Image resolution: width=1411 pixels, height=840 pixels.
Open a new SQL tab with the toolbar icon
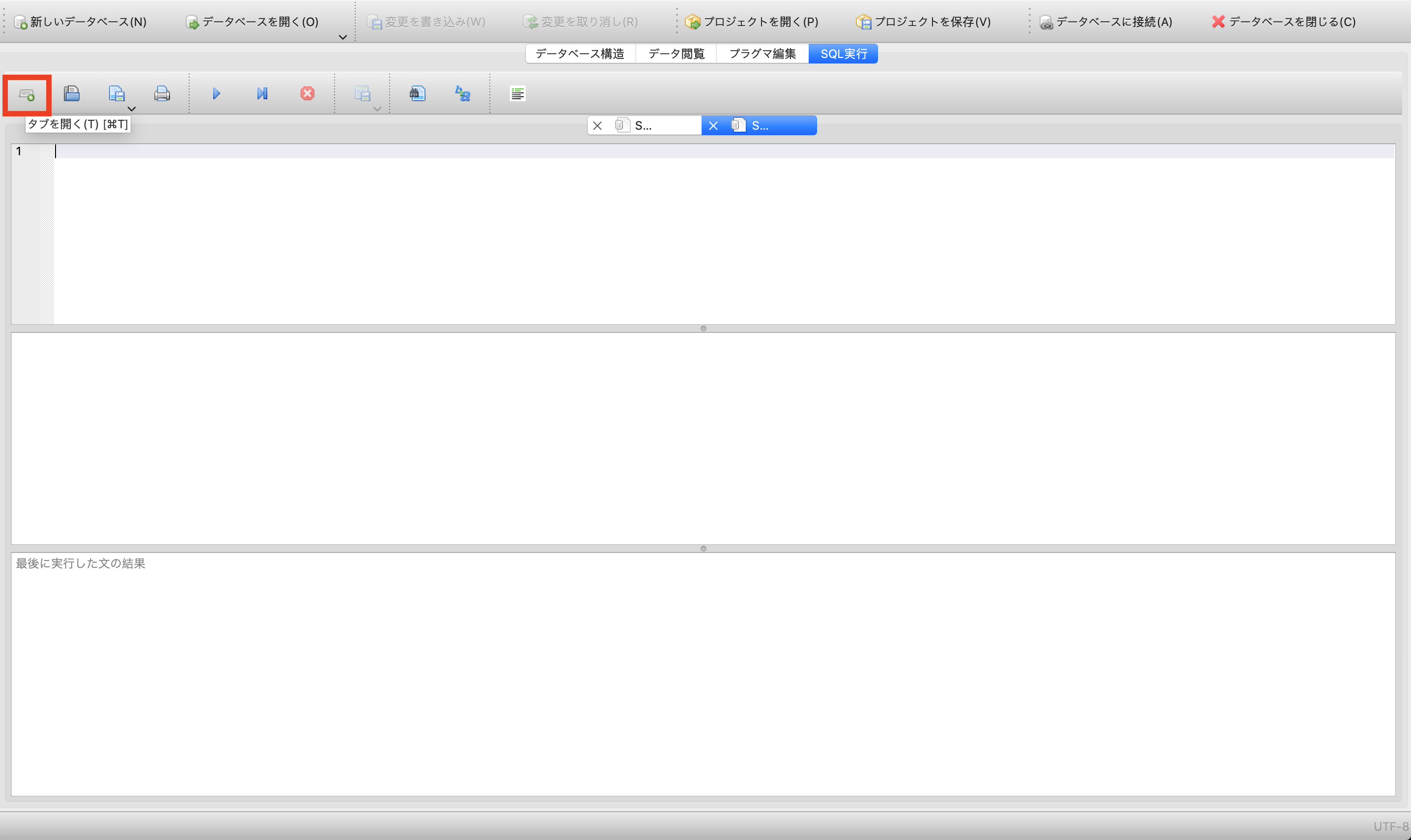pos(27,94)
